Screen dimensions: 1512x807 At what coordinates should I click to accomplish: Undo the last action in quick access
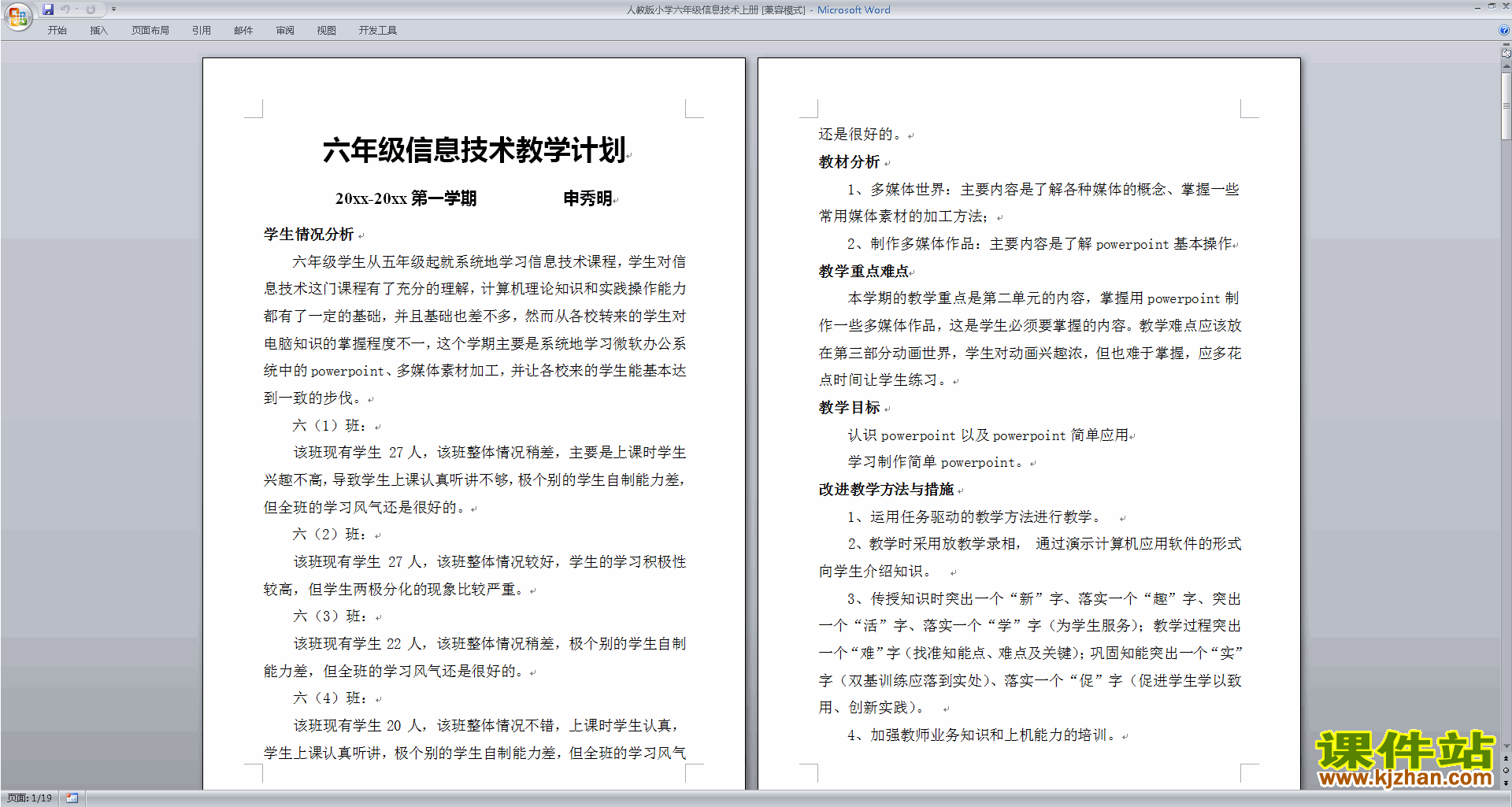pyautogui.click(x=65, y=9)
